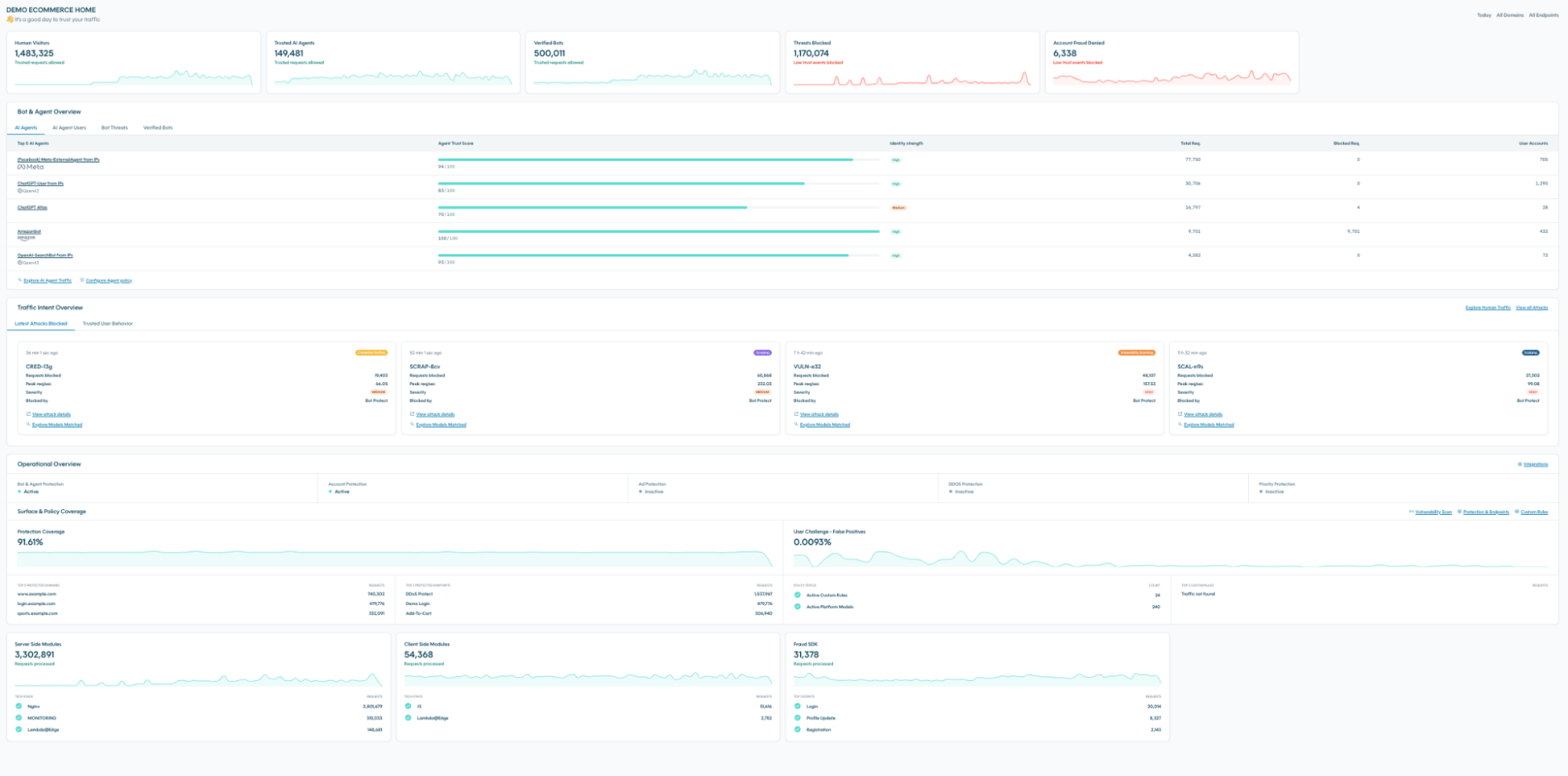1568x776 pixels.
Task: Click the sports.example.com domain row
Action: (x=201, y=614)
